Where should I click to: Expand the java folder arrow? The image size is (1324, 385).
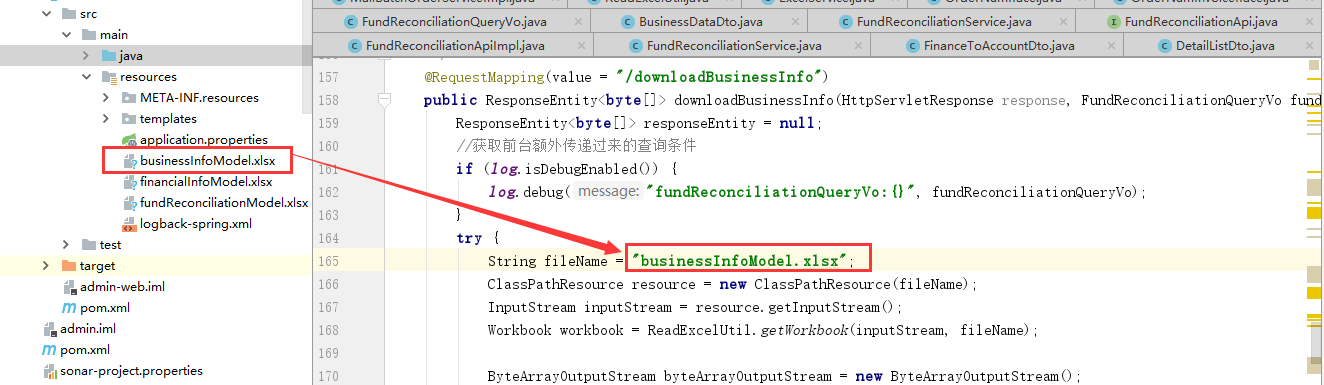pos(86,56)
